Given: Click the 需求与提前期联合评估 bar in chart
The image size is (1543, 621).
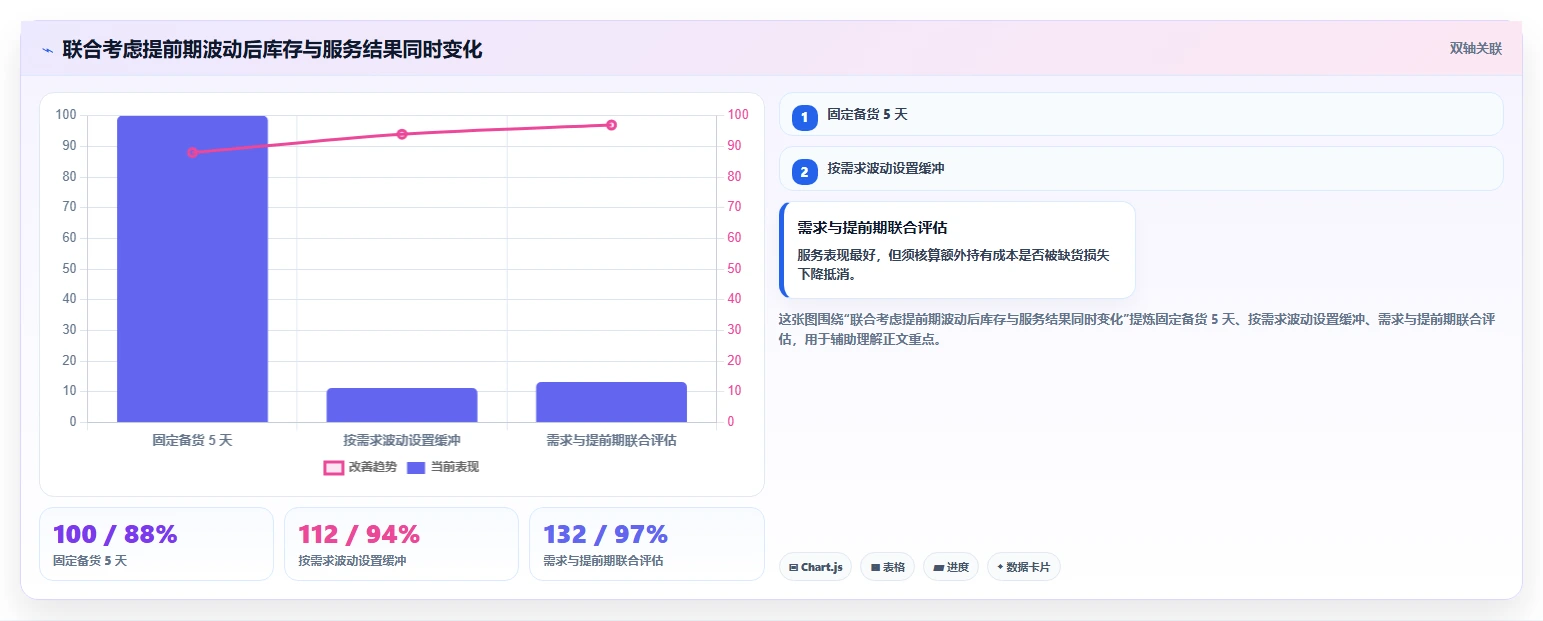Looking at the screenshot, I should [x=611, y=402].
